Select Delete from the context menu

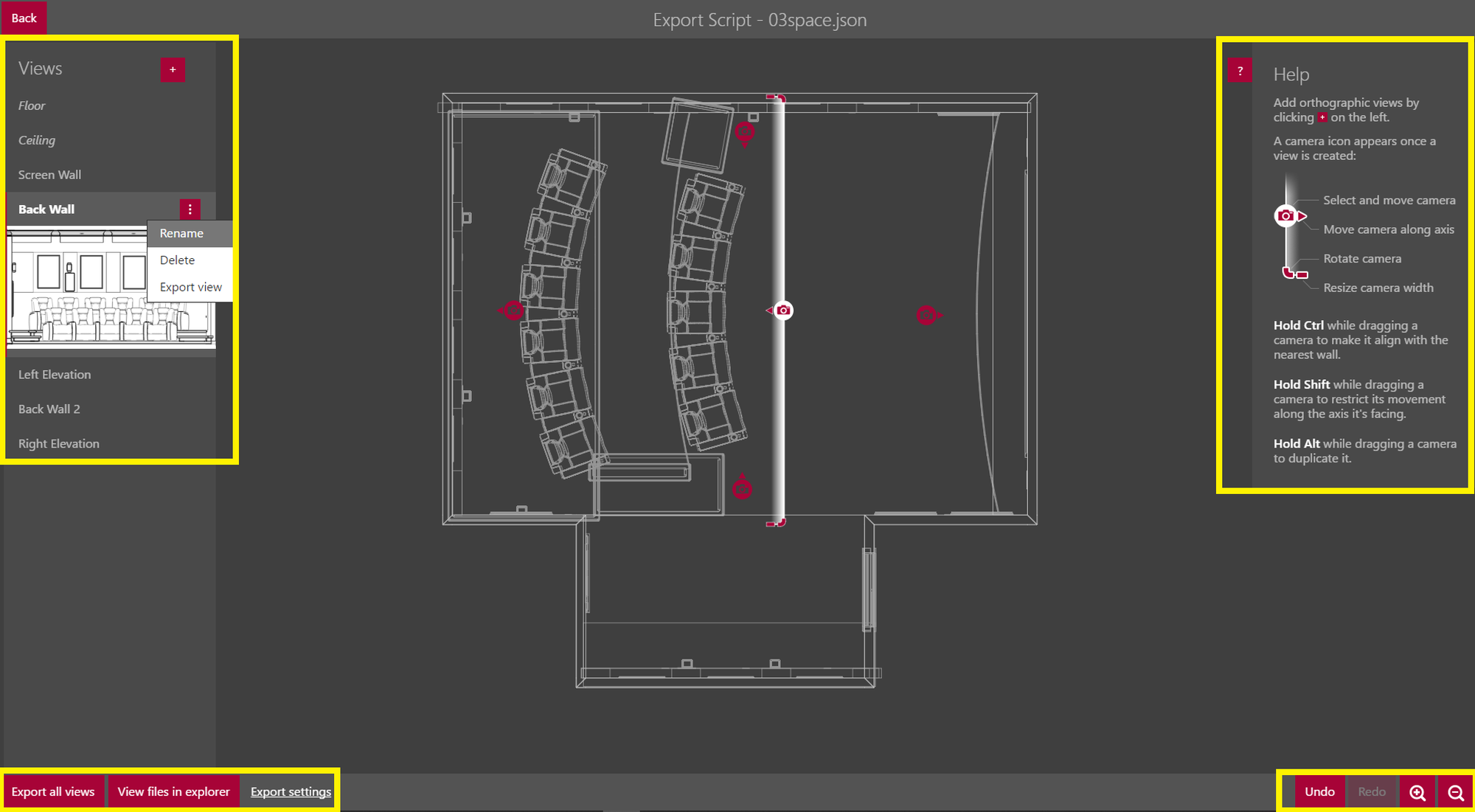(x=176, y=260)
